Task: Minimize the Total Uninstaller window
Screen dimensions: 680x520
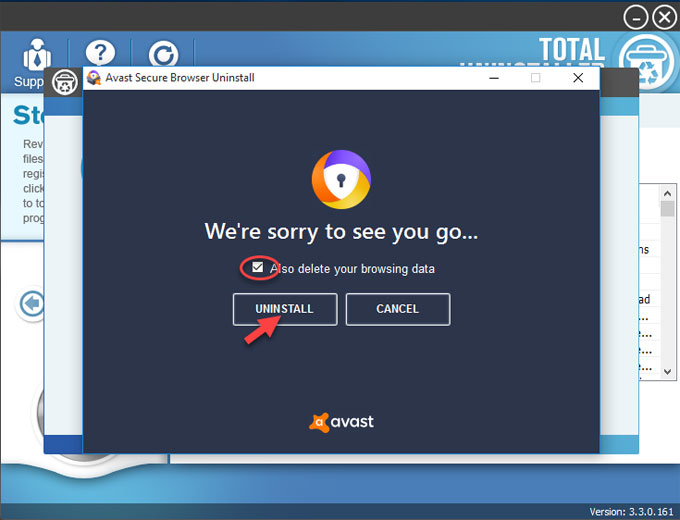Action: (x=636, y=18)
